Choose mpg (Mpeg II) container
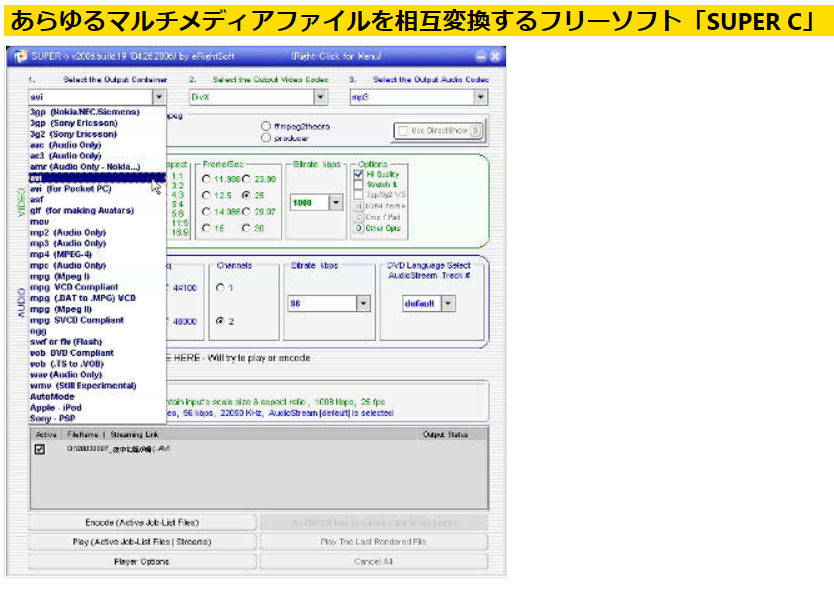Viewport: 834px width, 595px height. (61, 309)
